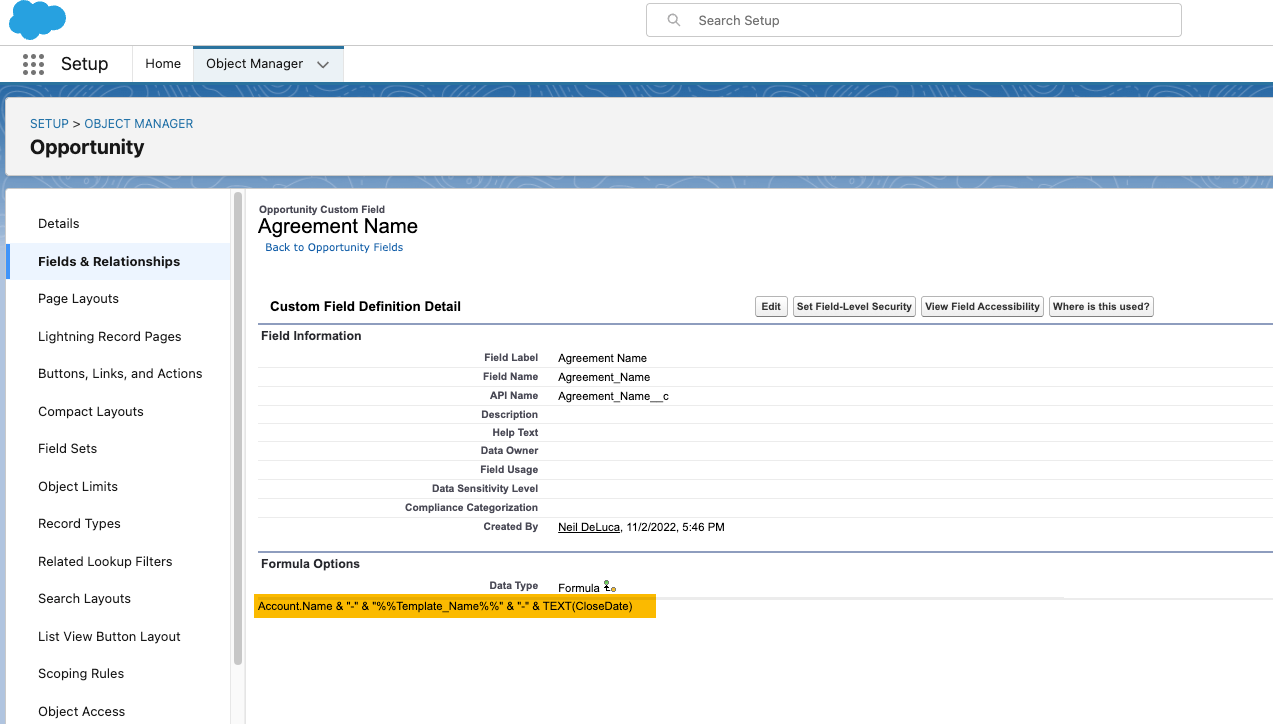Click the Compliance Categorization label
1273x724 pixels.
[x=471, y=508]
